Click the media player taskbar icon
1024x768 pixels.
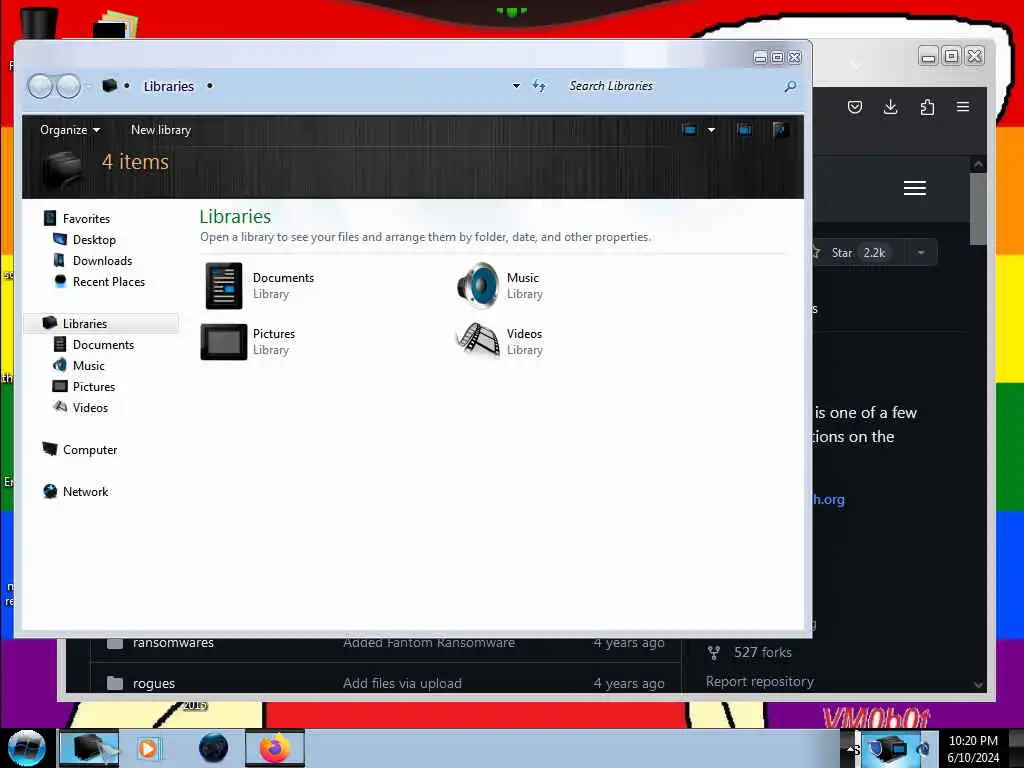(148, 748)
